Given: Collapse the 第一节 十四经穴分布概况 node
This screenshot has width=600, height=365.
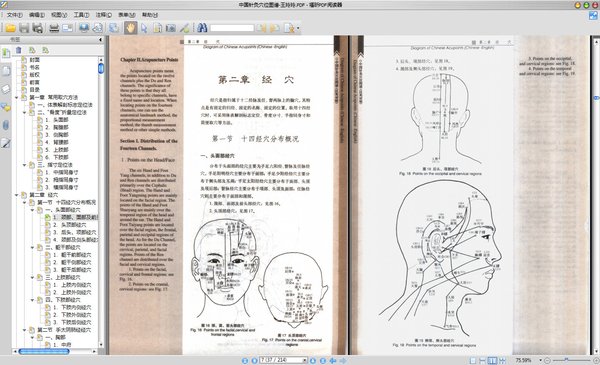Looking at the screenshot, I should [24, 202].
